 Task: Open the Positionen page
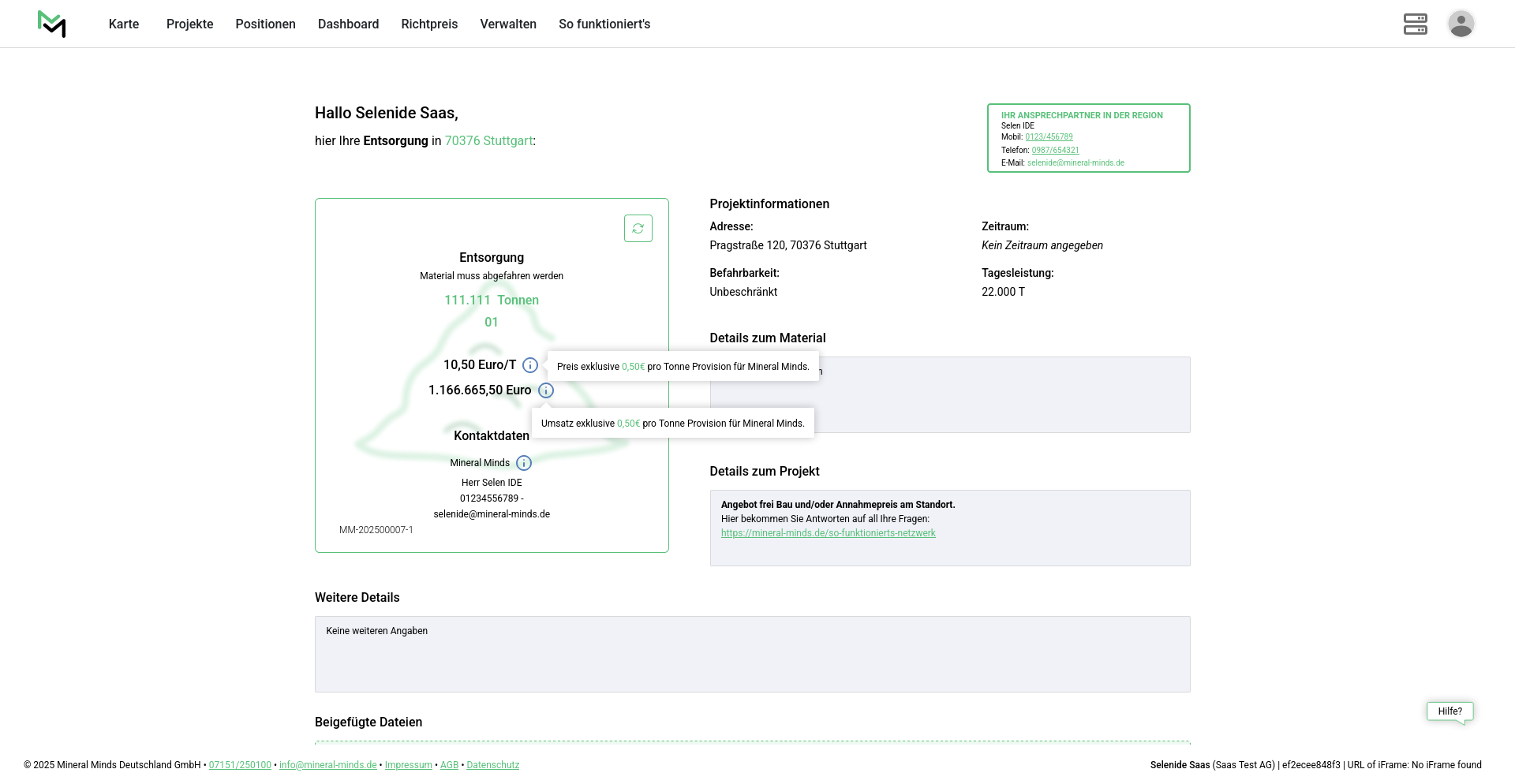pyautogui.click(x=265, y=24)
